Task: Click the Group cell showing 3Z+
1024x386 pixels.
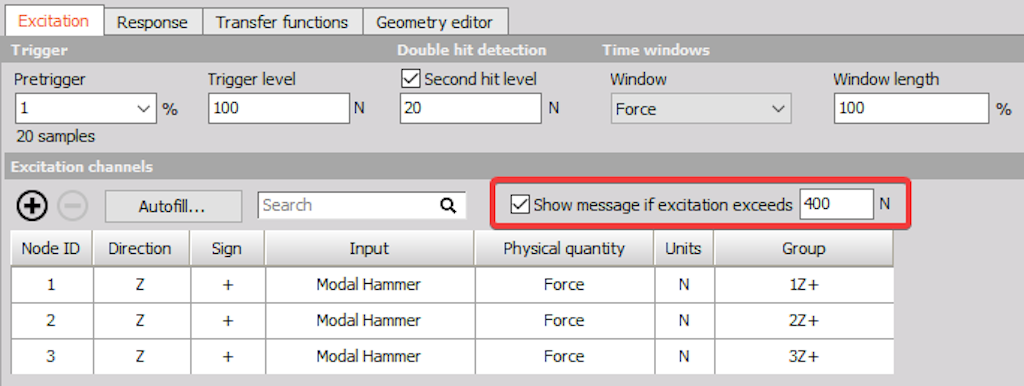Action: pyautogui.click(x=804, y=357)
